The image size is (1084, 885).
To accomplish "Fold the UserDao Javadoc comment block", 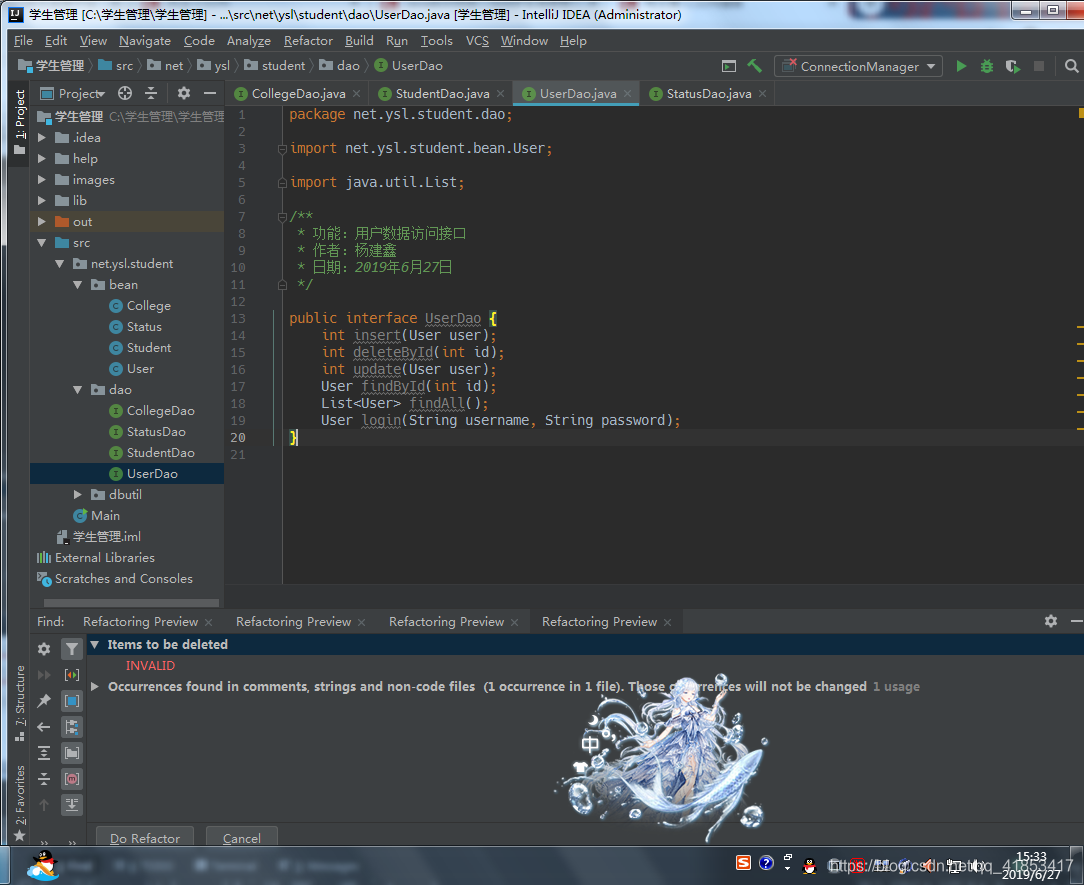I will [282, 216].
